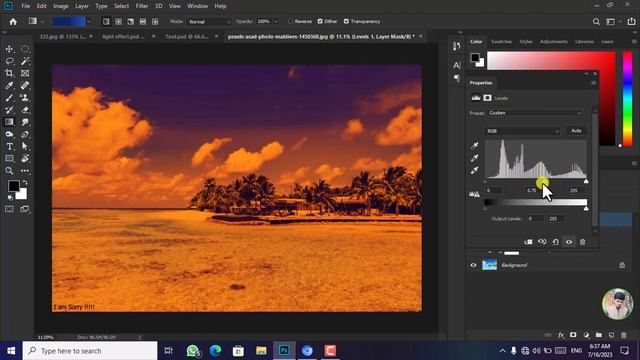The width and height of the screenshot is (640, 360).
Task: Click the gradient preview swatch in options bar
Action: (69, 22)
